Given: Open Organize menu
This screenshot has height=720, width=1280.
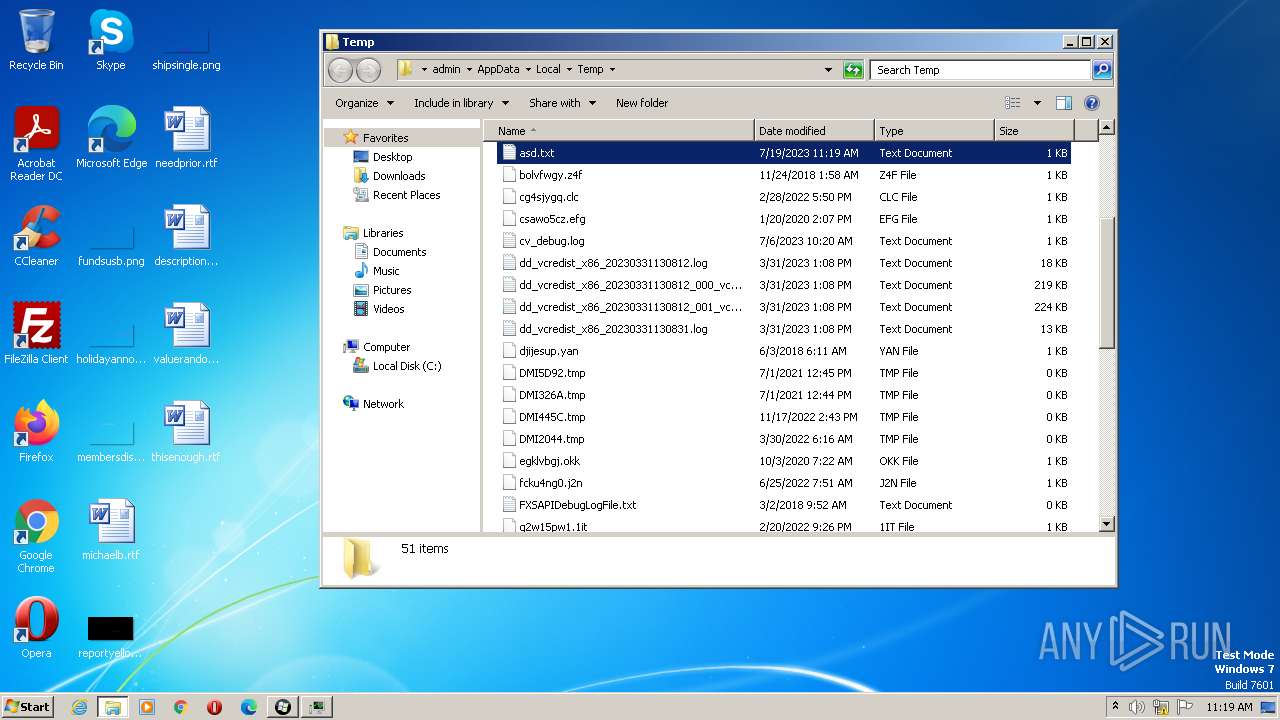Looking at the screenshot, I should click(365, 103).
